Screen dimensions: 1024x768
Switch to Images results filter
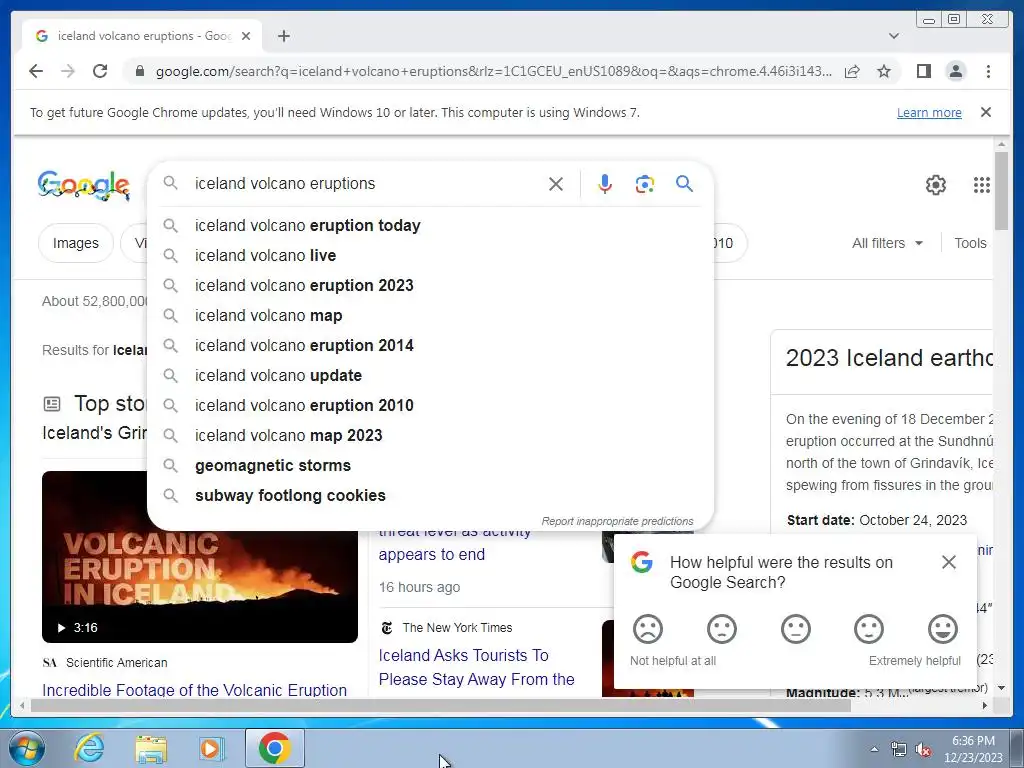76,243
